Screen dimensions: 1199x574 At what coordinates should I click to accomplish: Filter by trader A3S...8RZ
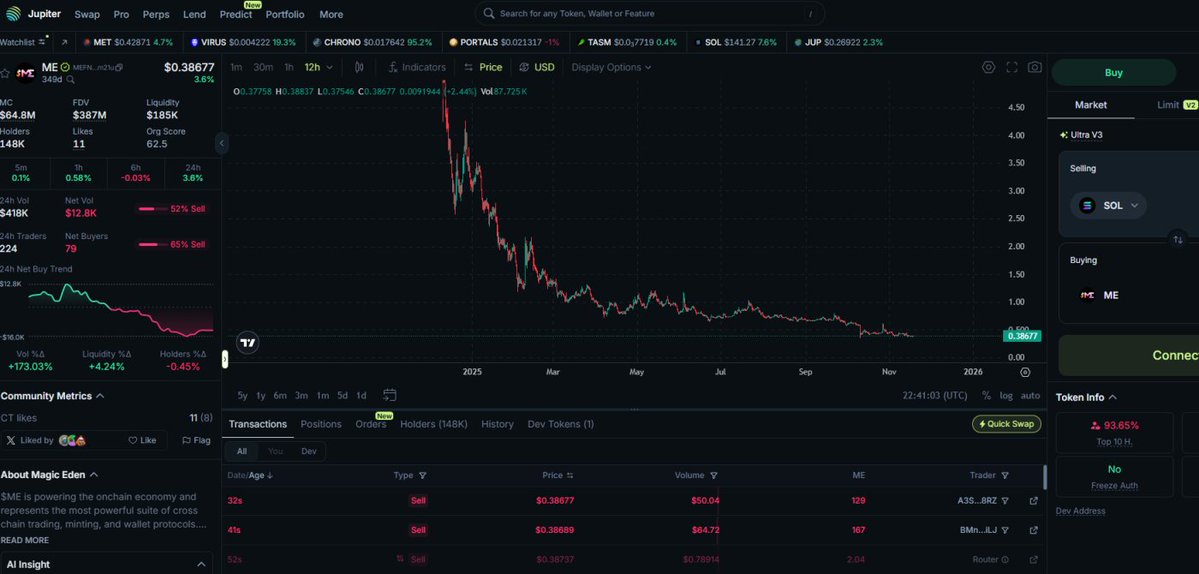coord(1005,501)
